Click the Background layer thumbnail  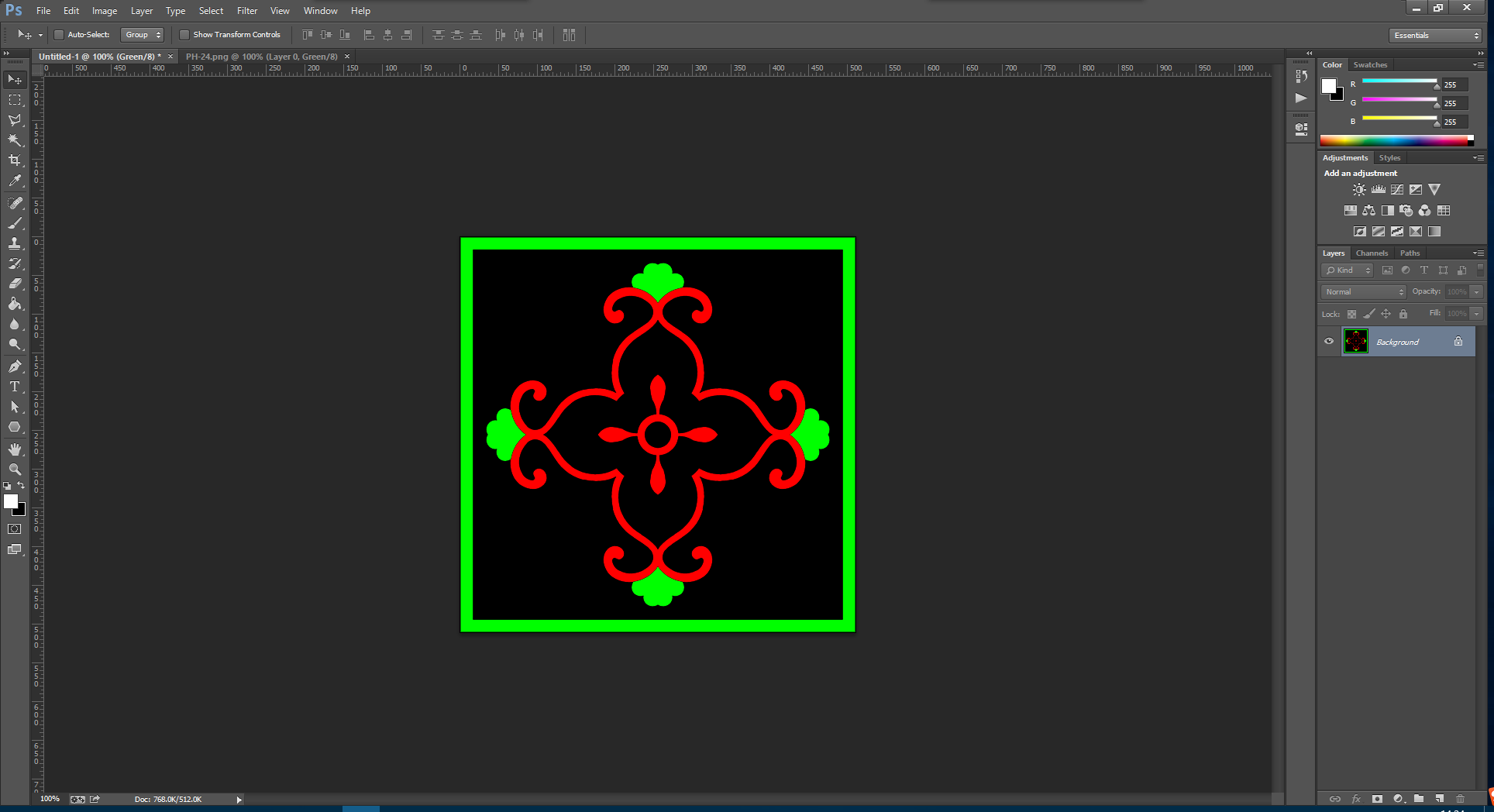click(1355, 342)
